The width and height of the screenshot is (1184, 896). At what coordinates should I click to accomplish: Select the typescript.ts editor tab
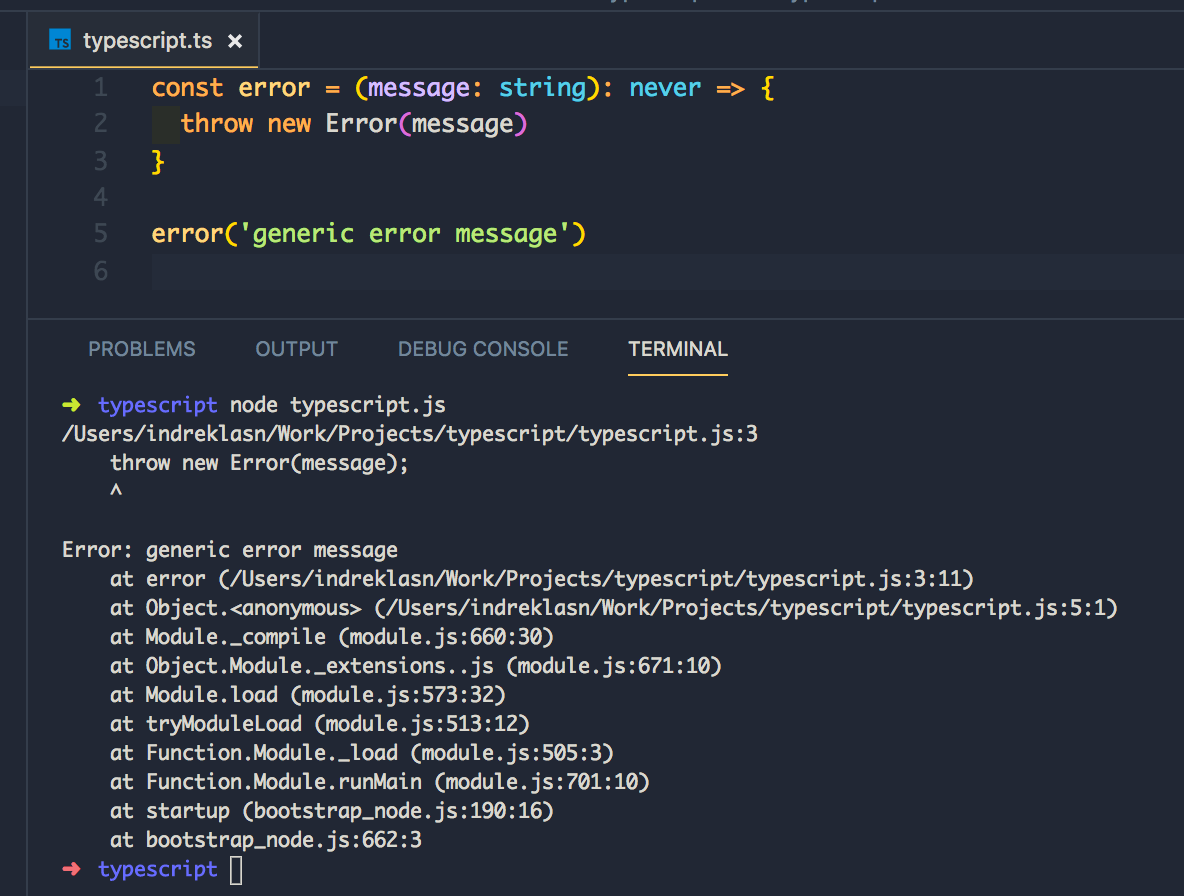click(144, 41)
